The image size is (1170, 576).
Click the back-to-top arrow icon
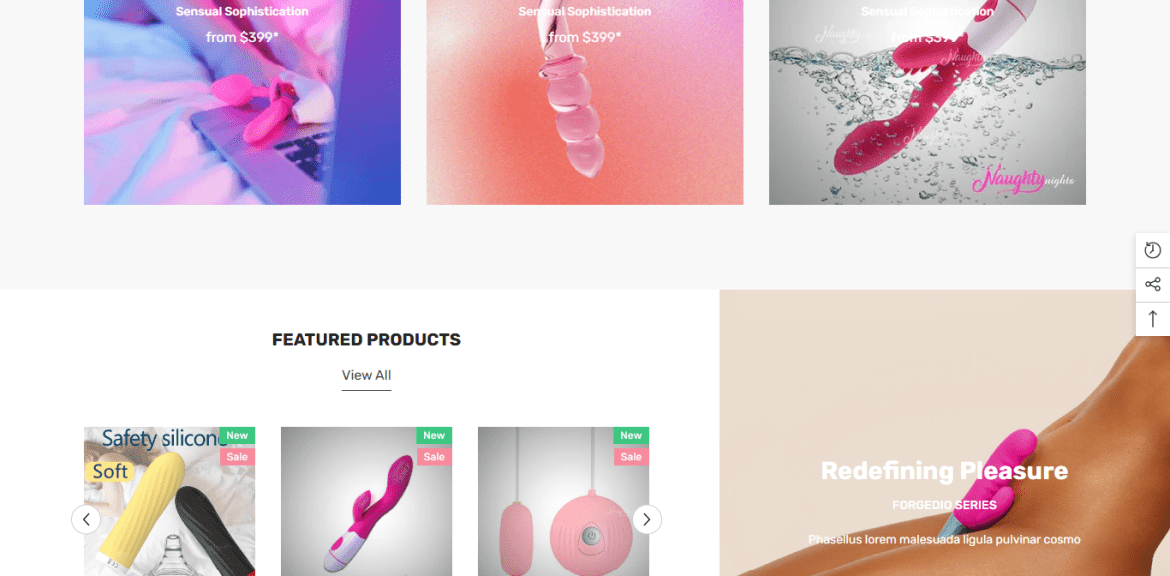(1153, 319)
